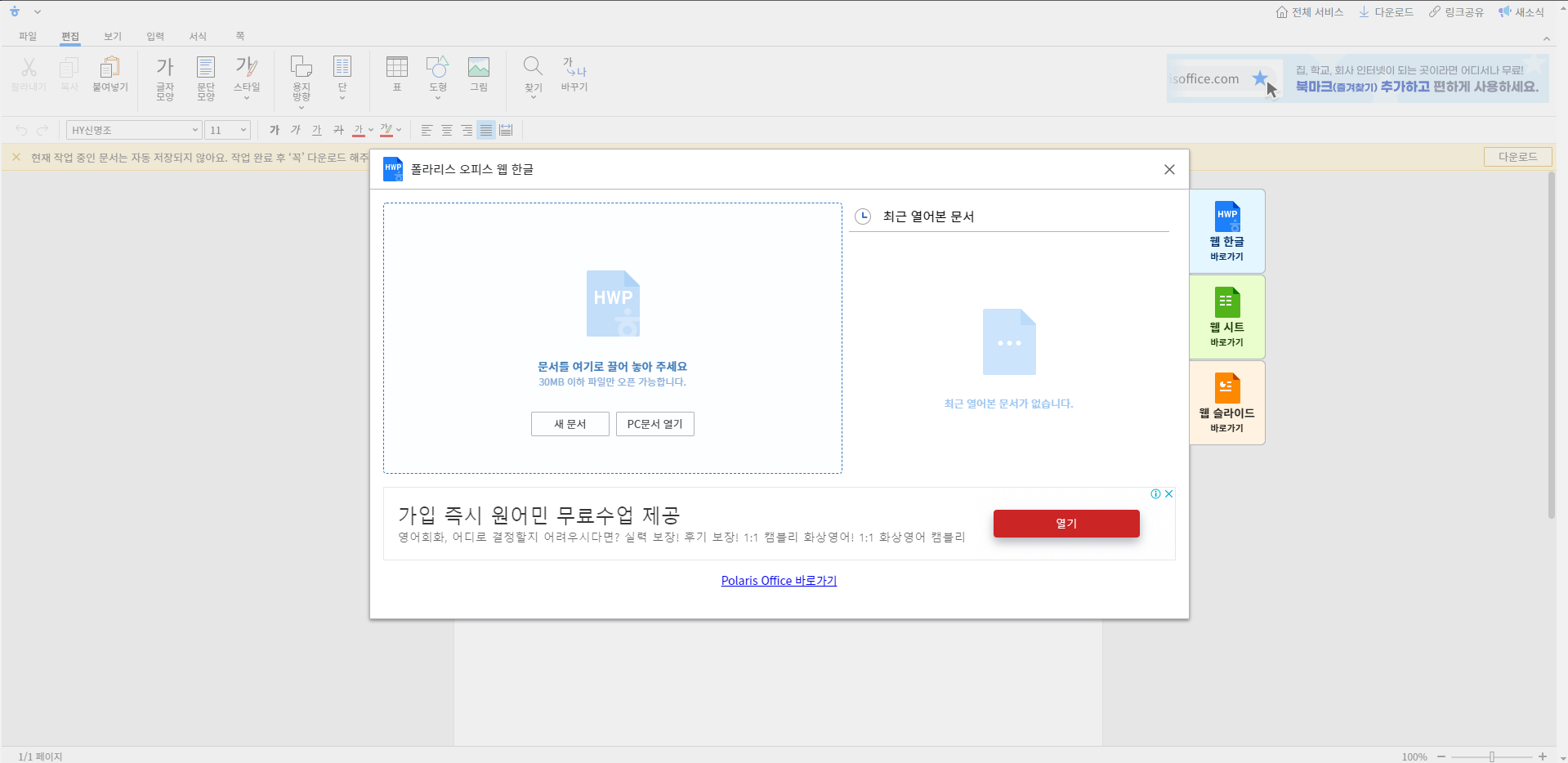This screenshot has height=763, width=1568.
Task: Align paragraph left
Action: point(427,130)
